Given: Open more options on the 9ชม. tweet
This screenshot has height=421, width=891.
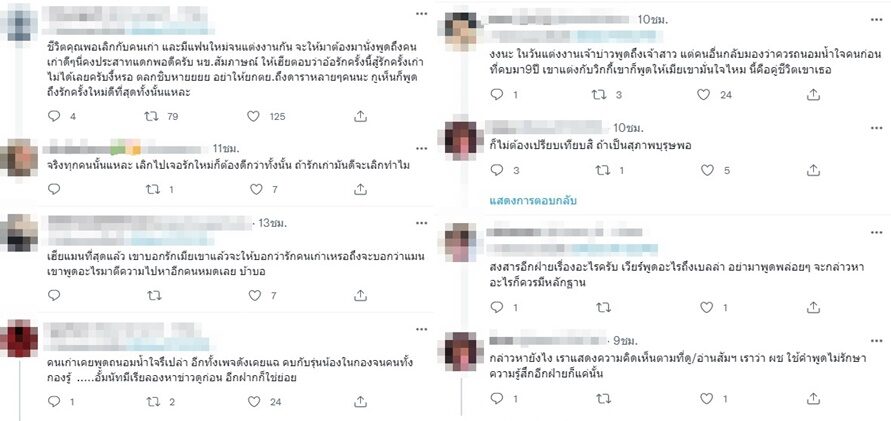Looking at the screenshot, I should tap(877, 340).
